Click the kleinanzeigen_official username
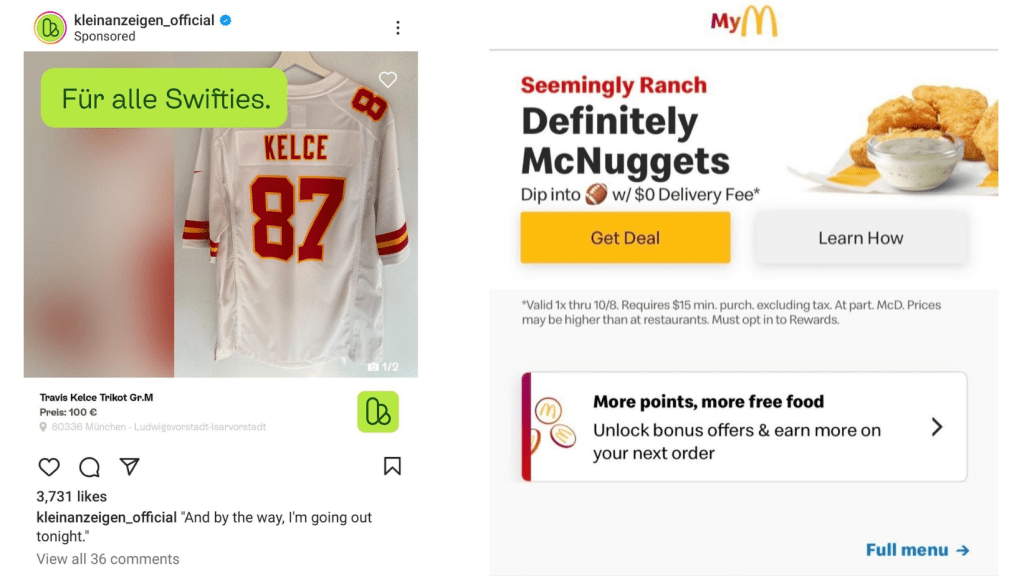This screenshot has width=1022, height=576. [x=144, y=20]
